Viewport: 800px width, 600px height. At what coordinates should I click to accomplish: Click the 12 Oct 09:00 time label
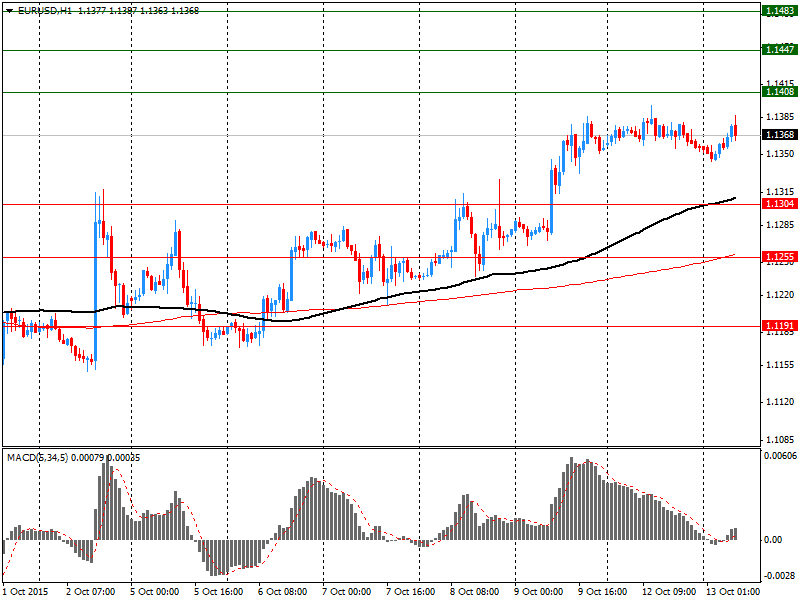coord(669,592)
